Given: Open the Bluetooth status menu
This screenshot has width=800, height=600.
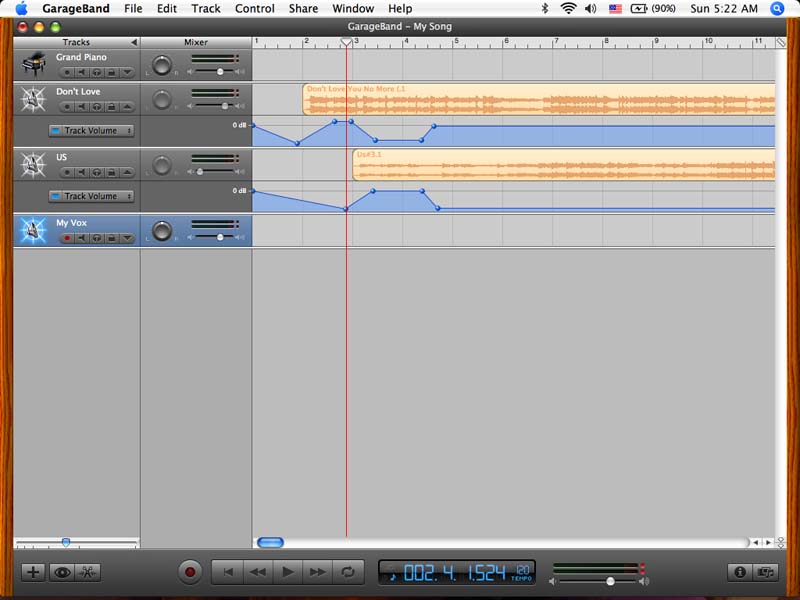Looking at the screenshot, I should point(544,9).
